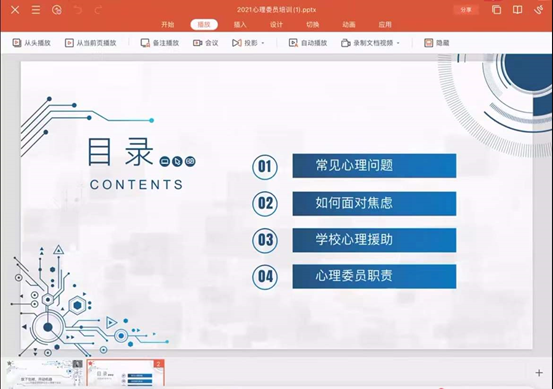553x389 pixels.
Task: Click the 自动播放 autoplay icon
Action: pyautogui.click(x=293, y=43)
